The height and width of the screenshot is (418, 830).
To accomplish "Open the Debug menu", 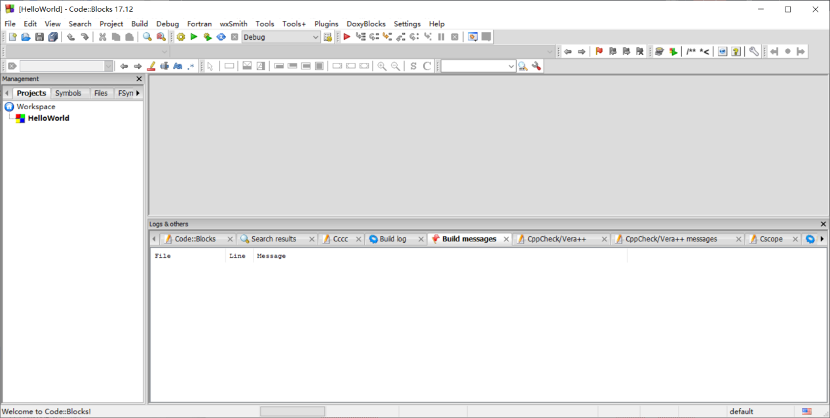I will pyautogui.click(x=168, y=24).
